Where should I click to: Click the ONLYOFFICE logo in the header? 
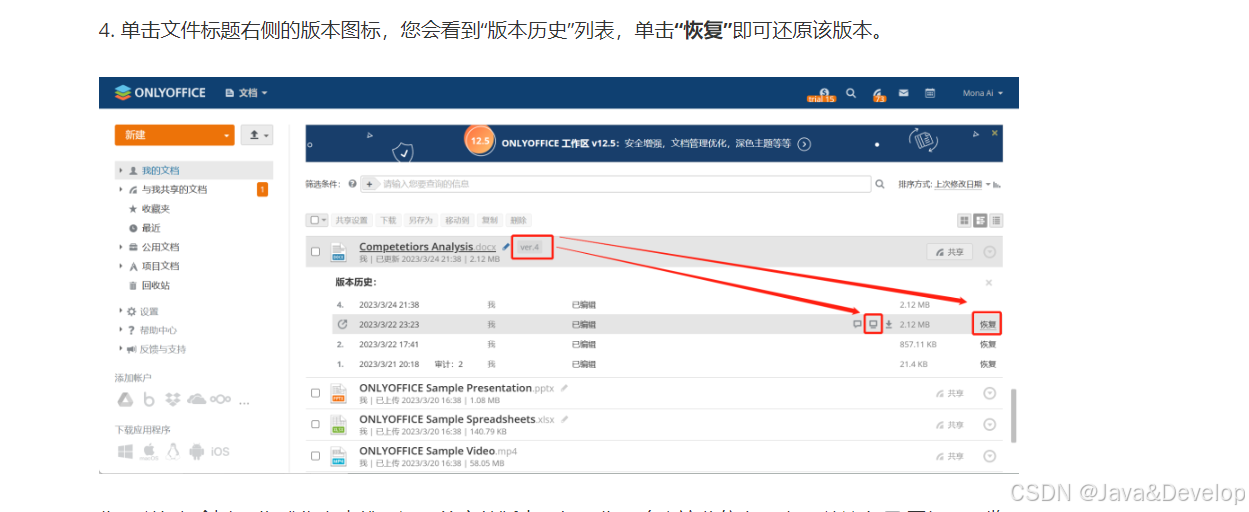pyautogui.click(x=160, y=92)
